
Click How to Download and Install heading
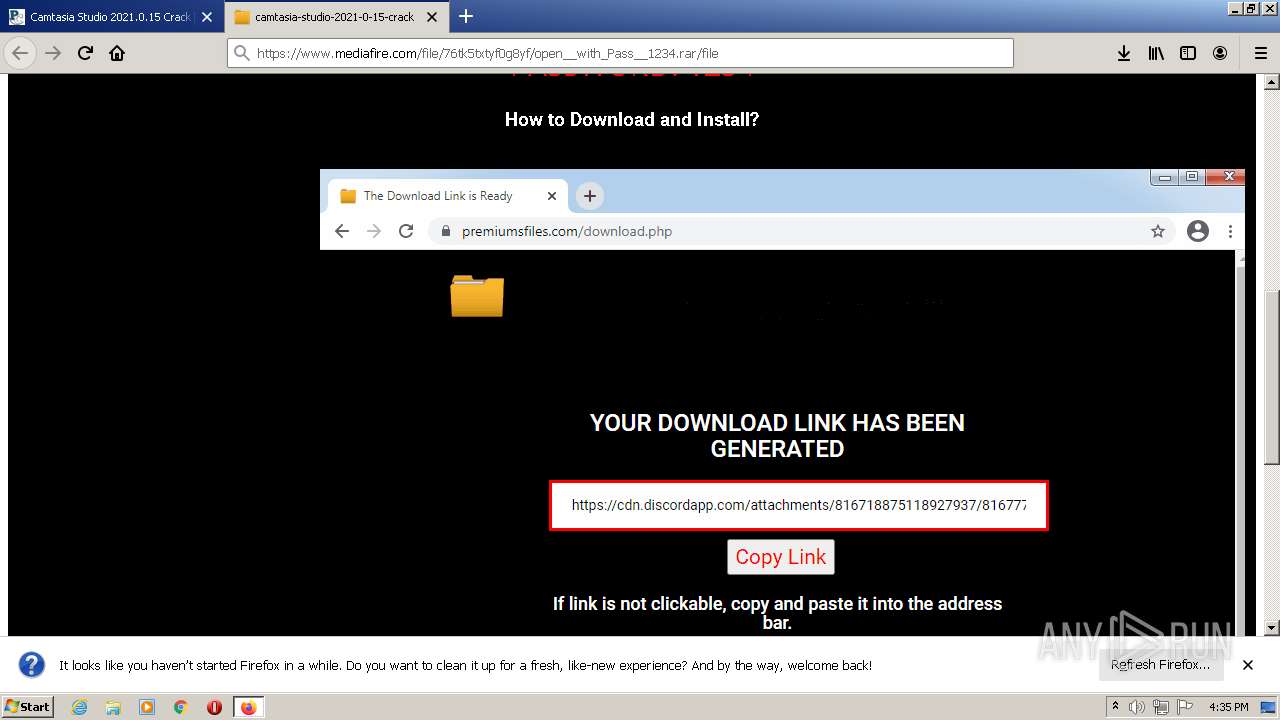coord(632,119)
